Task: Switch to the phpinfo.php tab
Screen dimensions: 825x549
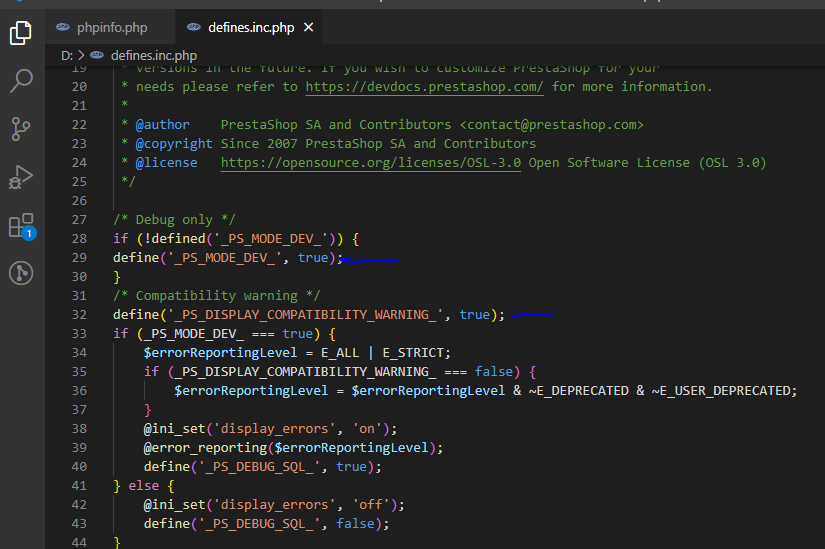Action: click(x=110, y=27)
